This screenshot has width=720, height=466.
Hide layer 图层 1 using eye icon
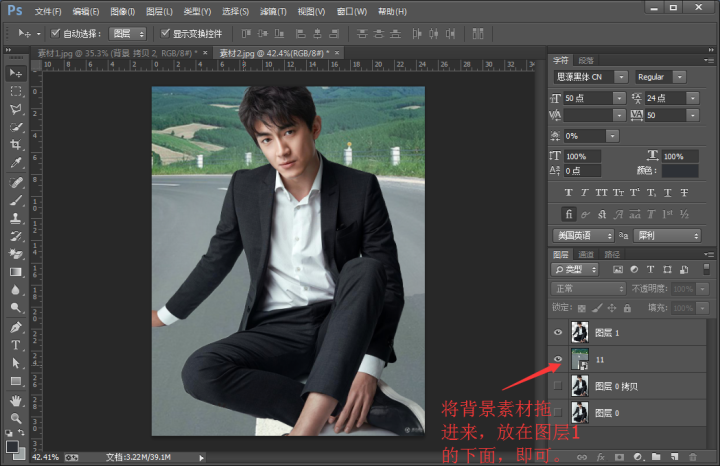click(557, 331)
